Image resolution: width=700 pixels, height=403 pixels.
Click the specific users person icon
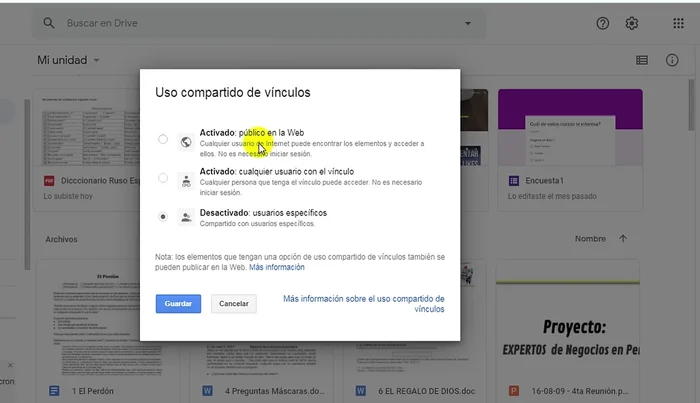pyautogui.click(x=186, y=217)
